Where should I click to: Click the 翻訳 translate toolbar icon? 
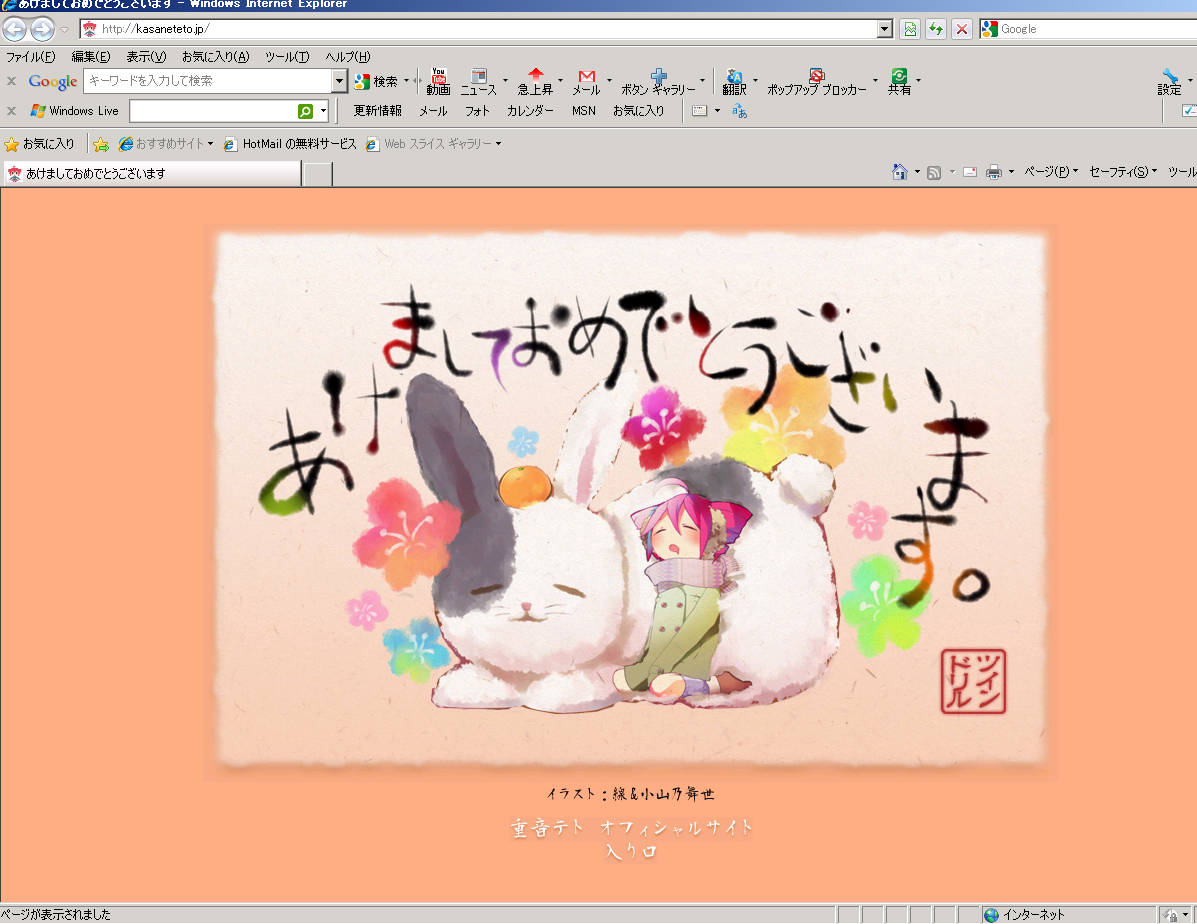pyautogui.click(x=734, y=82)
